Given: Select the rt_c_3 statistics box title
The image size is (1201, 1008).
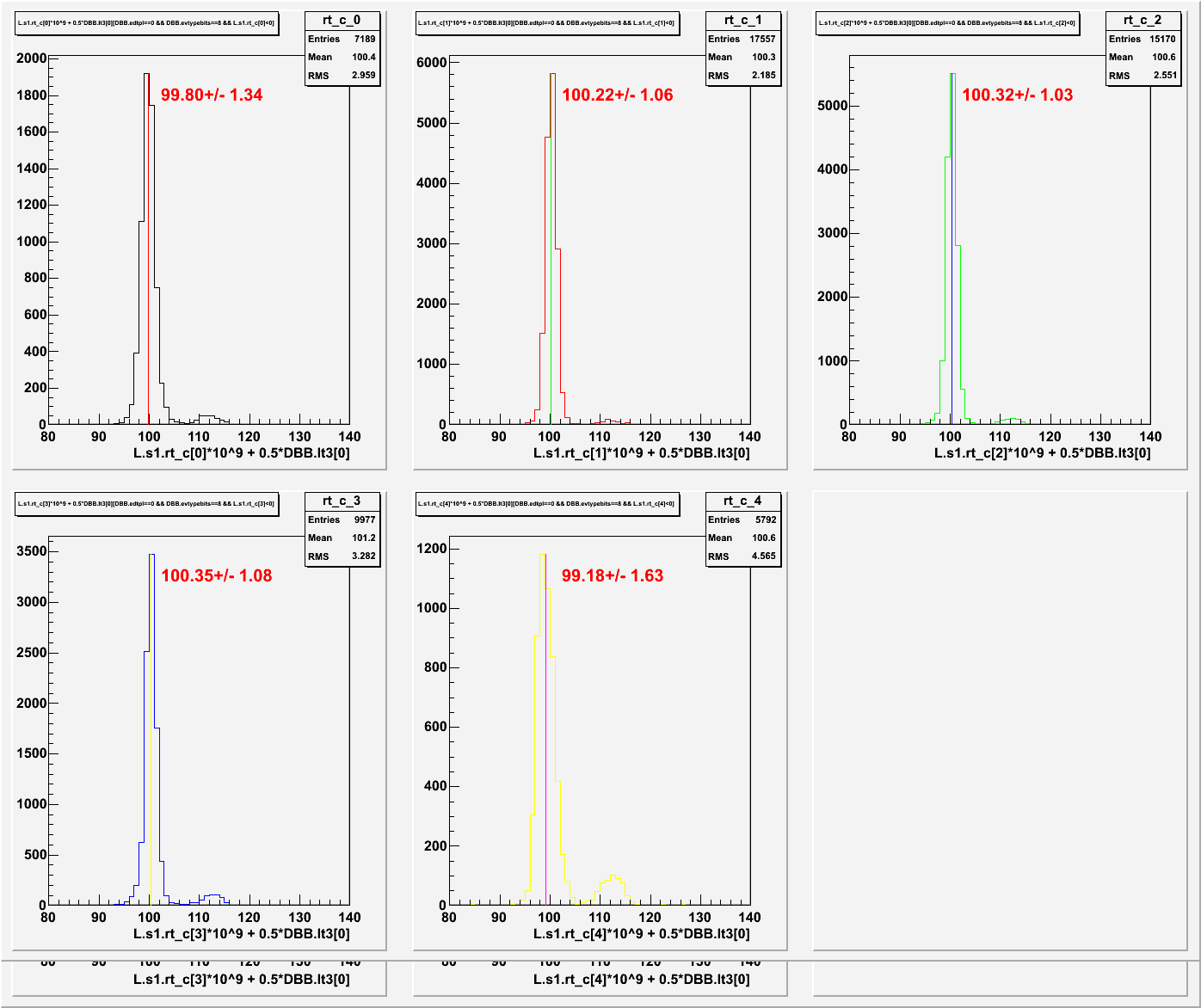Looking at the screenshot, I should coord(342,501).
